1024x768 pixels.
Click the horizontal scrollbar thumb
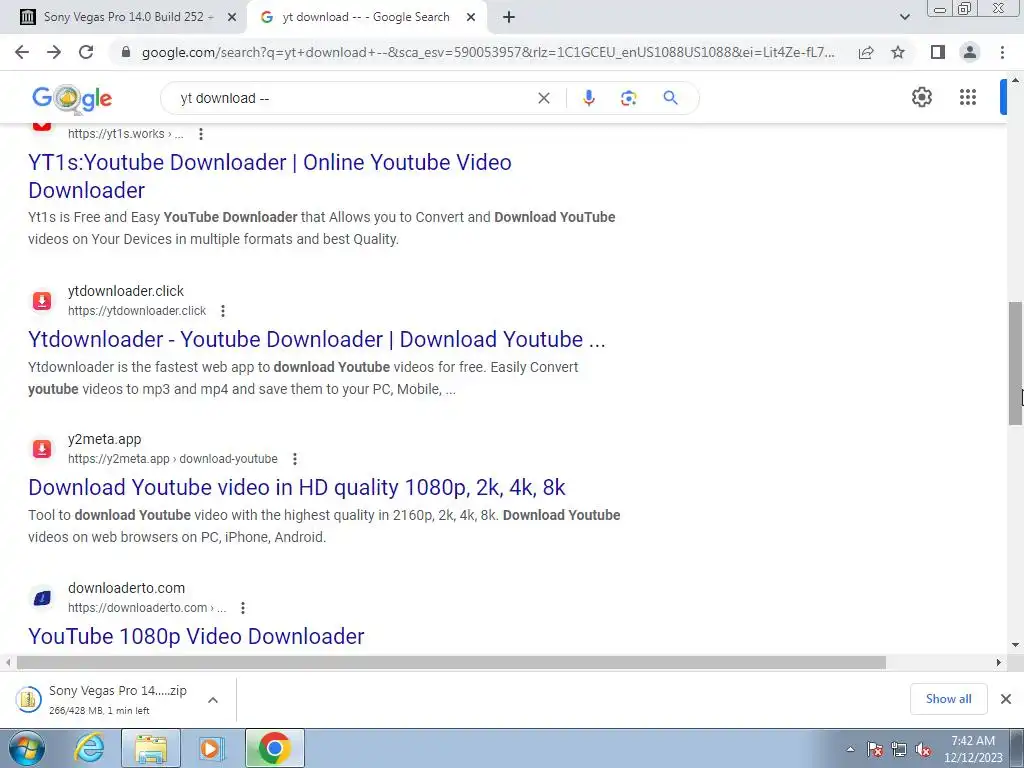[451, 662]
